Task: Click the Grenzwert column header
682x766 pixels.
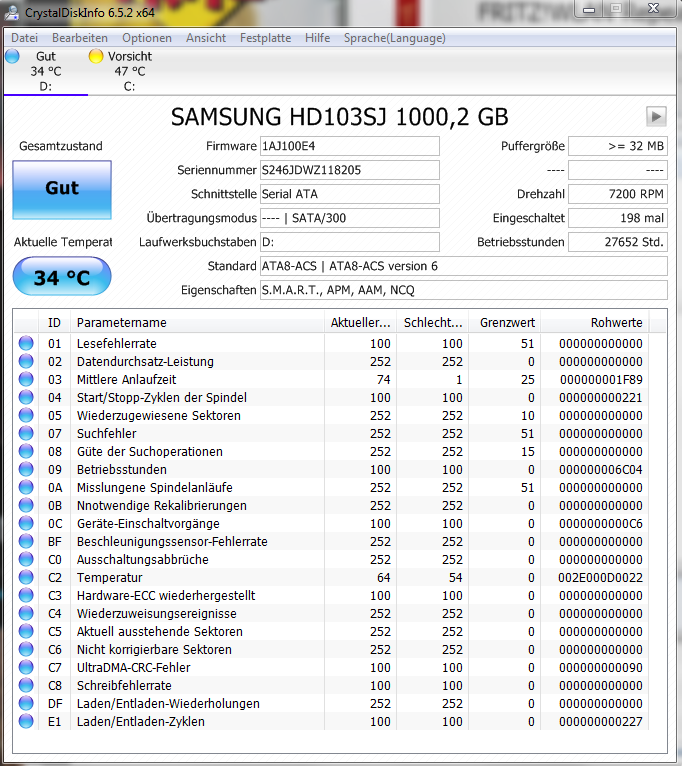Action: (505, 322)
